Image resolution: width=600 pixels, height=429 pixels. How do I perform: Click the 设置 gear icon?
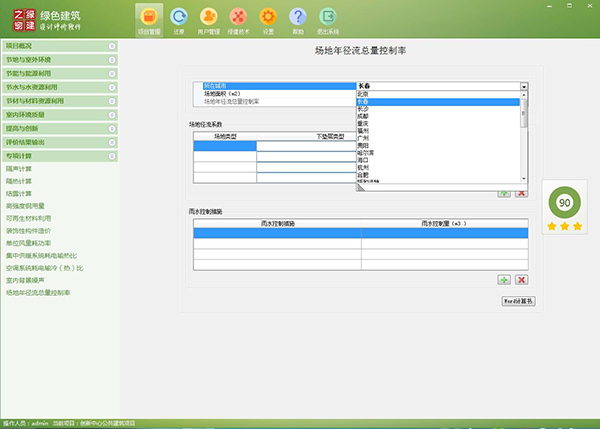(268, 19)
